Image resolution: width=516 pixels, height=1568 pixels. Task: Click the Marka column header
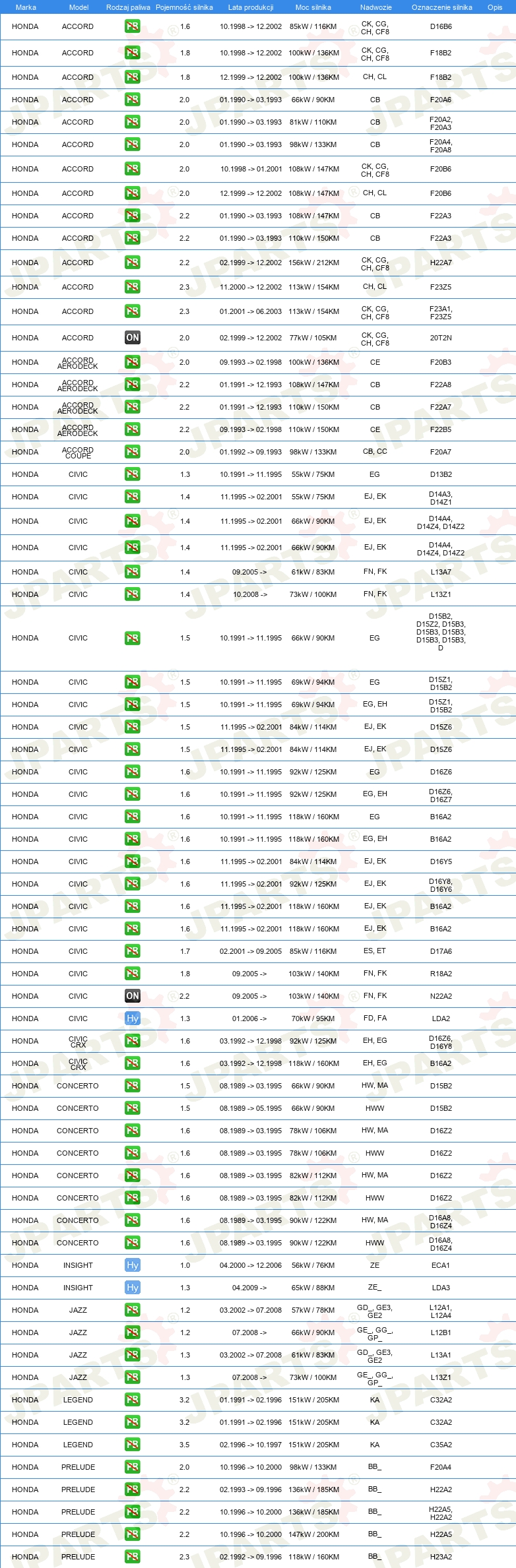click(x=26, y=7)
